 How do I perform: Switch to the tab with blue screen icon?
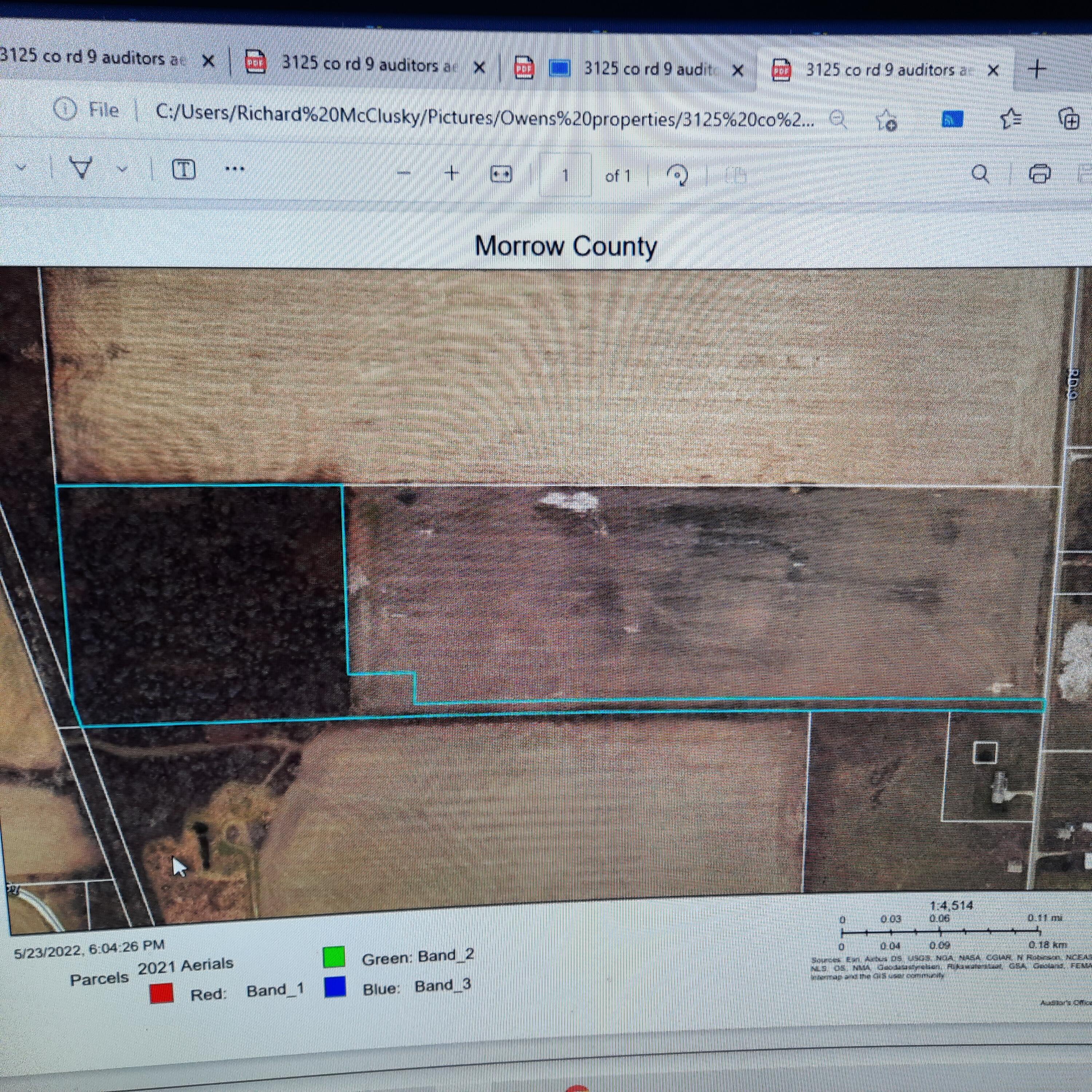tap(628, 69)
